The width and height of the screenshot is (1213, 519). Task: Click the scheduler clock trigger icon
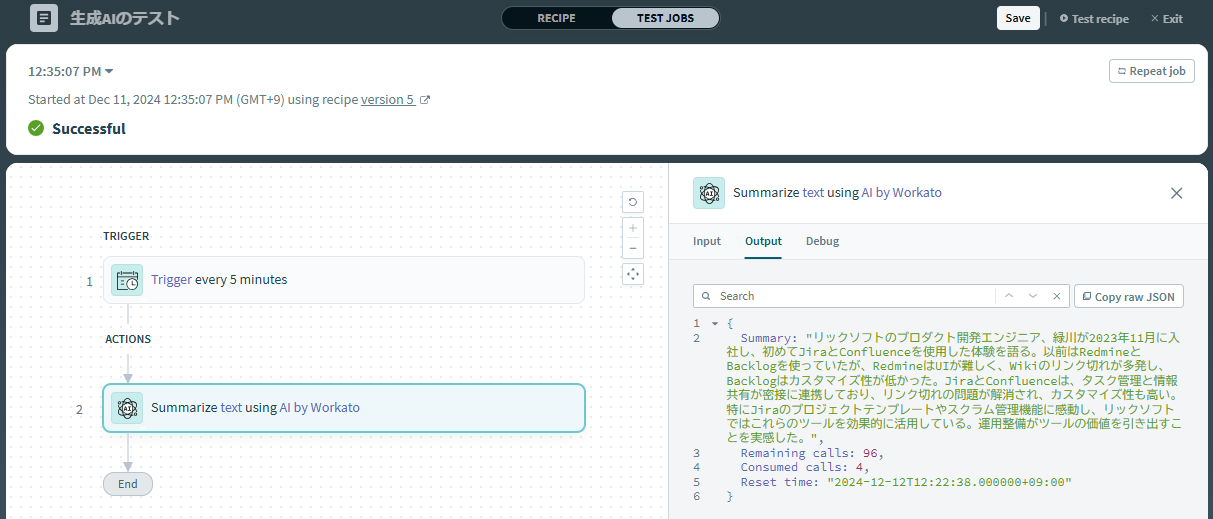[127, 280]
